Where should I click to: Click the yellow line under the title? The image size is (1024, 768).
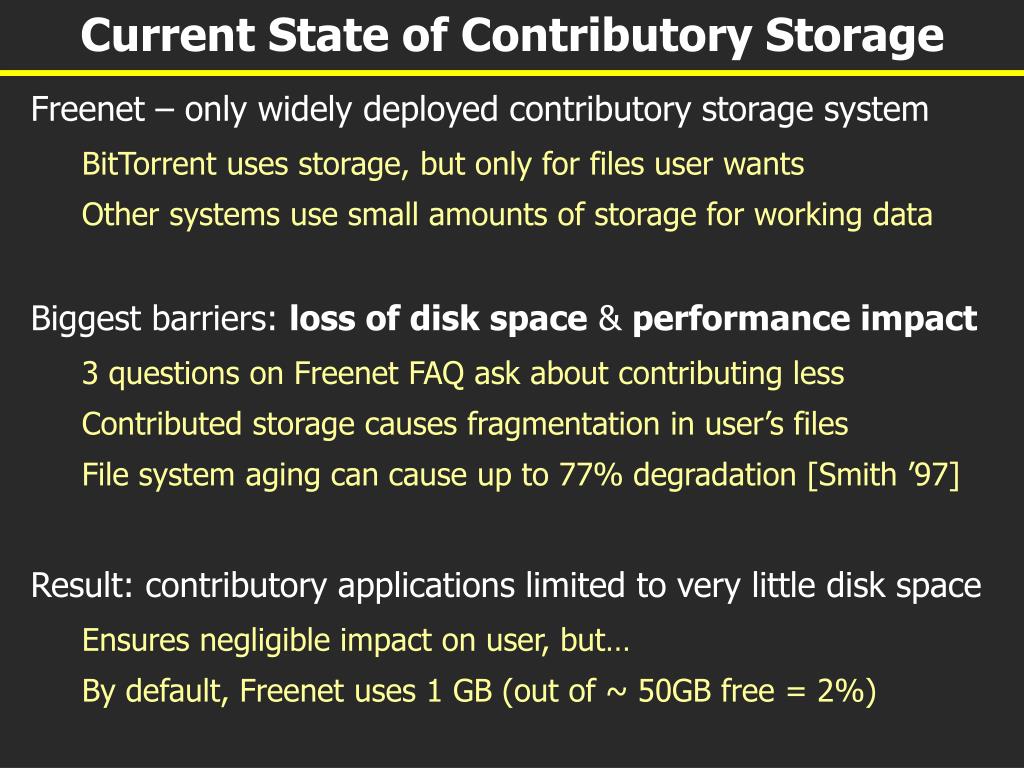pyautogui.click(x=512, y=72)
